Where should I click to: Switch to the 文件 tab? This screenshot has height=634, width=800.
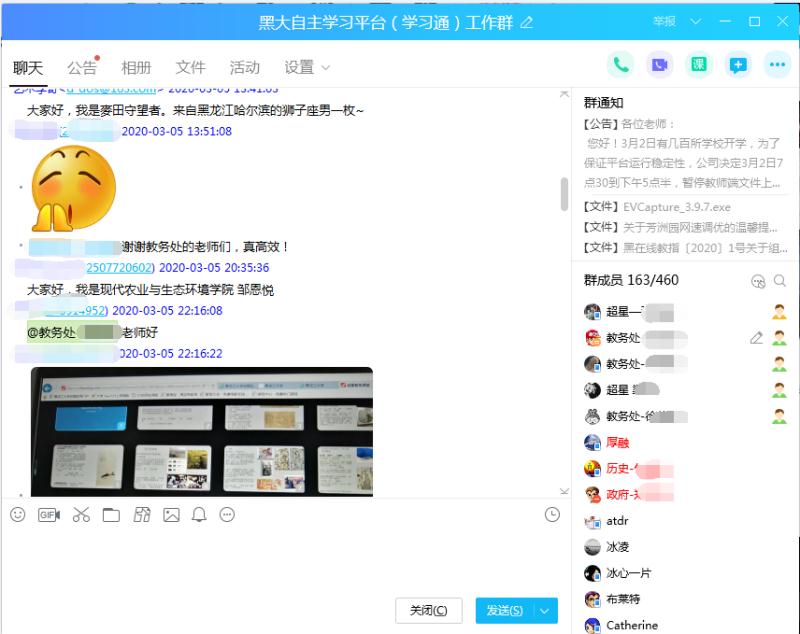tap(190, 68)
